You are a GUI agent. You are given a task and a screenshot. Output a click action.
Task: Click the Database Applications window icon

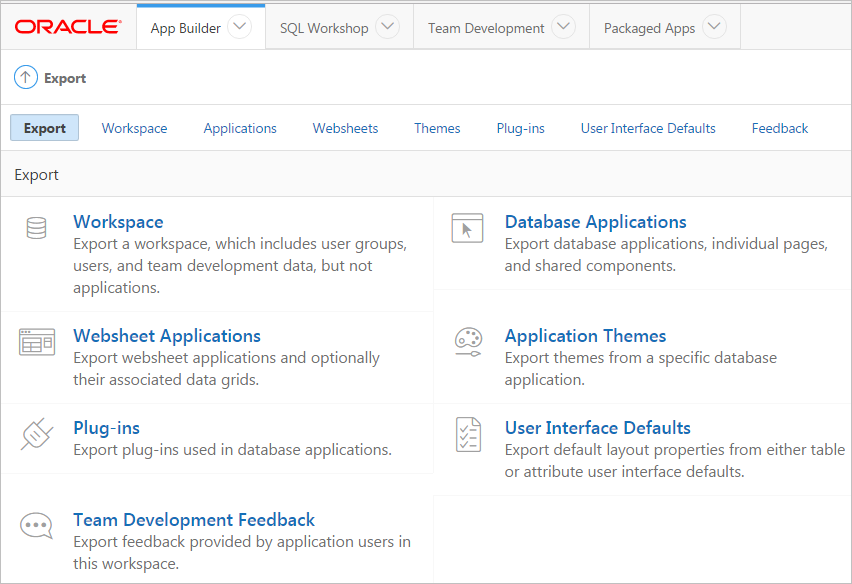point(467,228)
